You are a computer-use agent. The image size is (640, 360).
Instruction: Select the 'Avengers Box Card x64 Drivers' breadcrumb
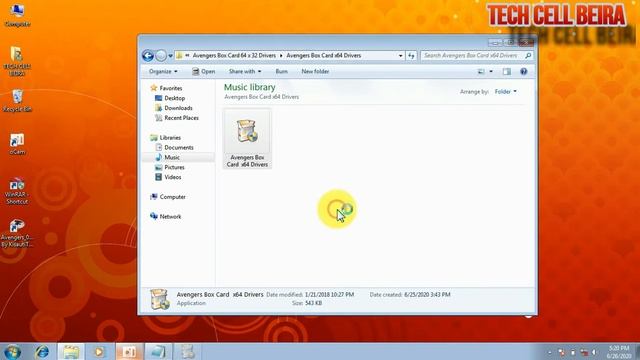324,56
